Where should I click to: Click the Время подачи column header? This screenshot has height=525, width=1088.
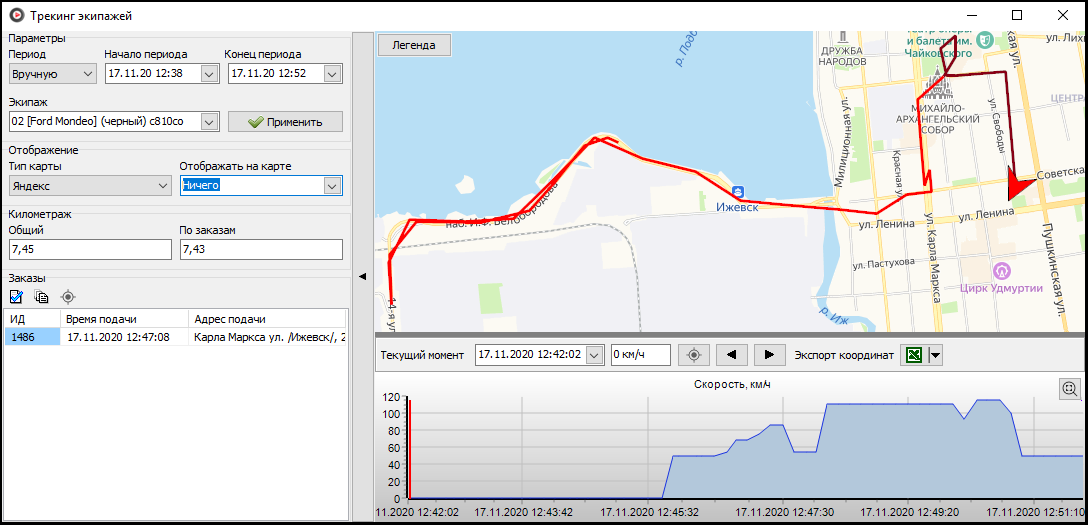124,319
